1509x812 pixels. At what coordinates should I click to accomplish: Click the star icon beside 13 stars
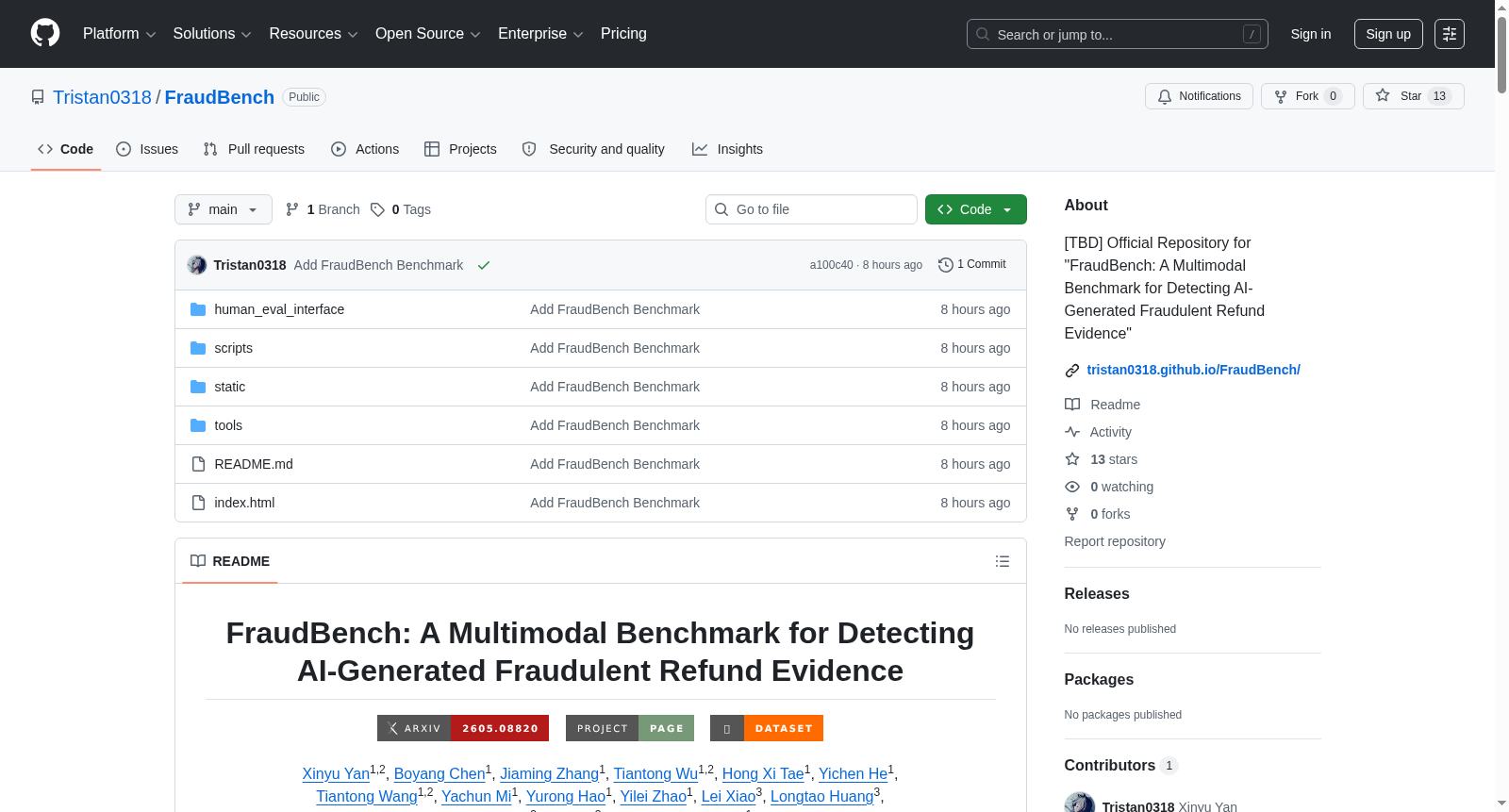[x=1072, y=459]
